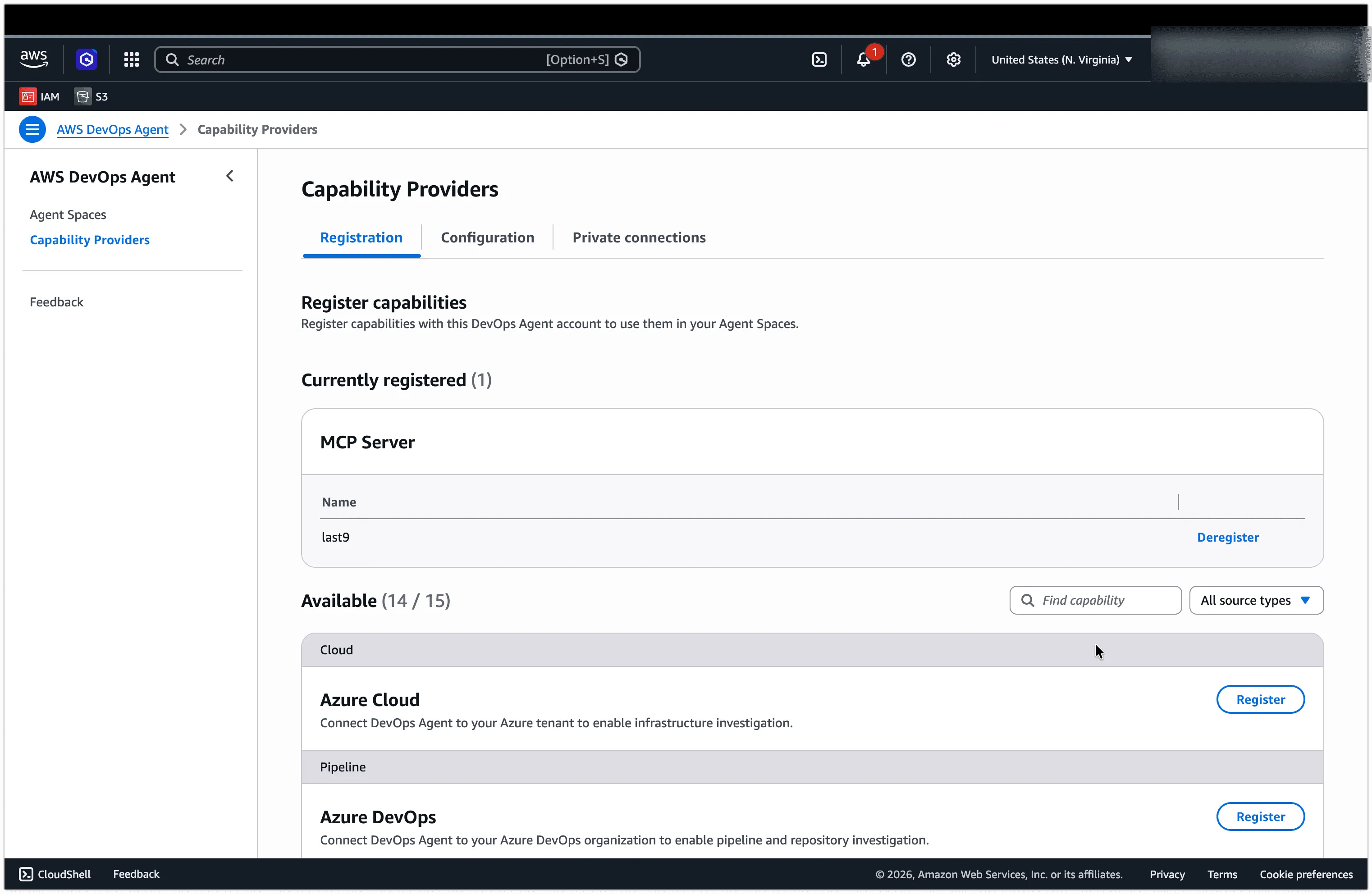The width and height of the screenshot is (1372, 894).
Task: Open the region selector United States (N. Virginia)
Action: pyautogui.click(x=1061, y=59)
